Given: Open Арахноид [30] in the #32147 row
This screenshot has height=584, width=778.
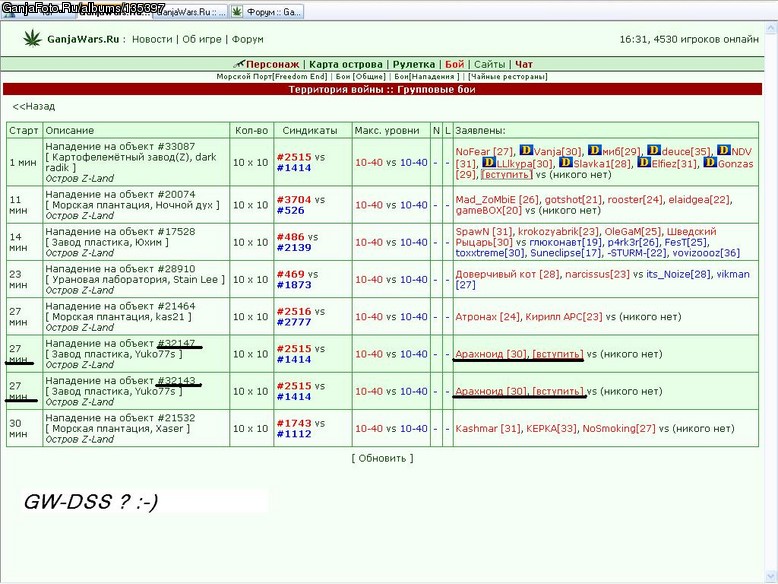Looking at the screenshot, I should pos(491,354).
